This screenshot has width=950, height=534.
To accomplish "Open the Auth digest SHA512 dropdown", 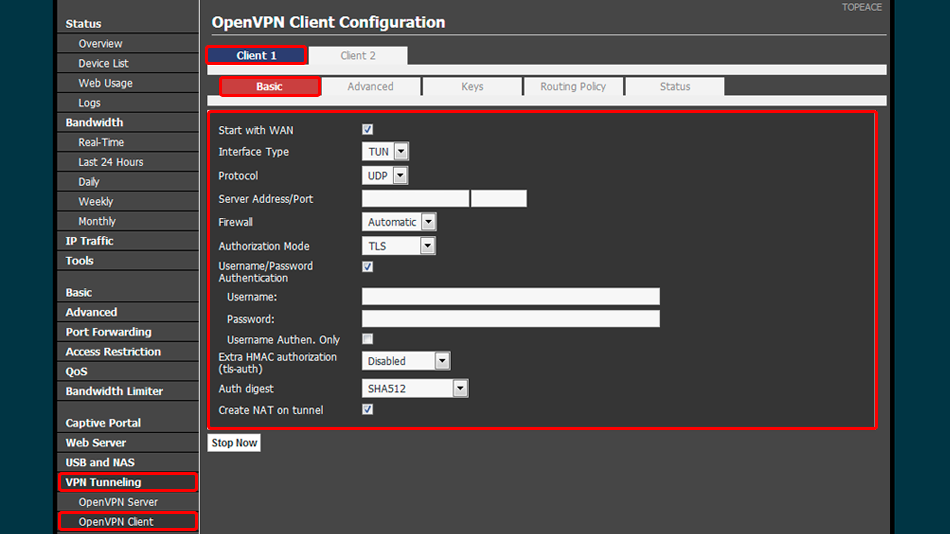I will pos(414,388).
